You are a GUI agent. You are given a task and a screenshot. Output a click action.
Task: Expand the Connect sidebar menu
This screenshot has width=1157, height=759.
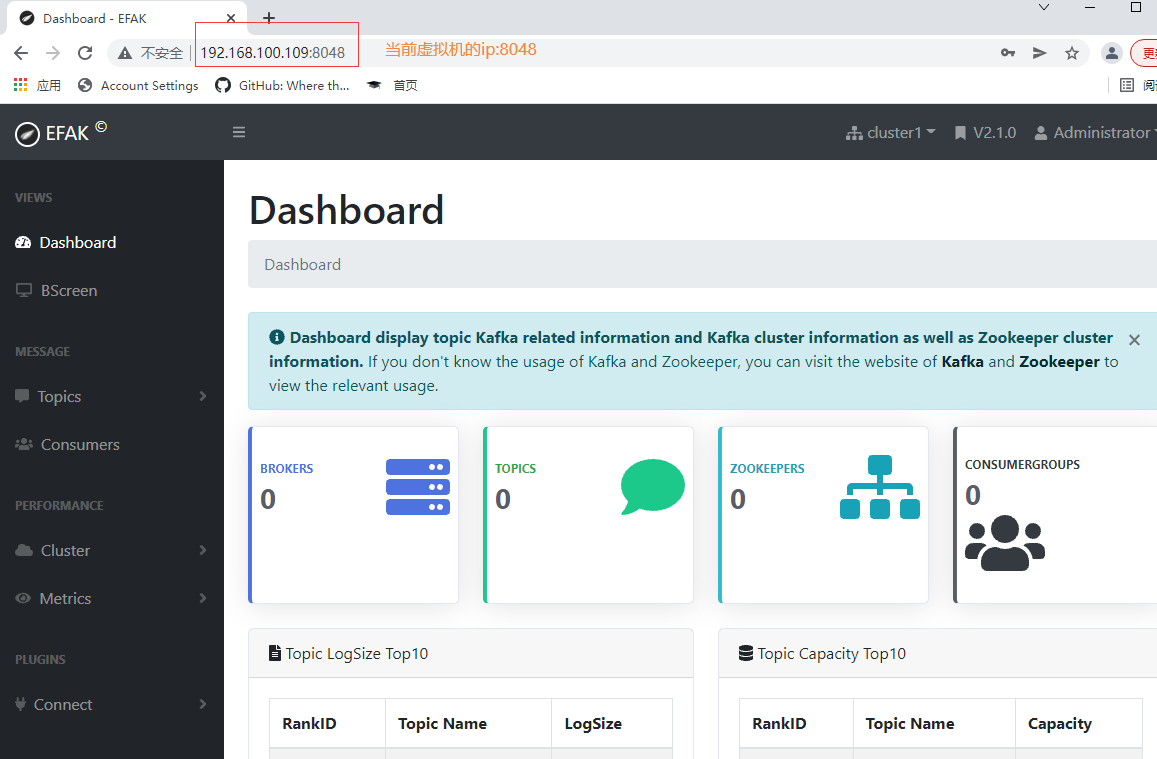[x=111, y=705]
